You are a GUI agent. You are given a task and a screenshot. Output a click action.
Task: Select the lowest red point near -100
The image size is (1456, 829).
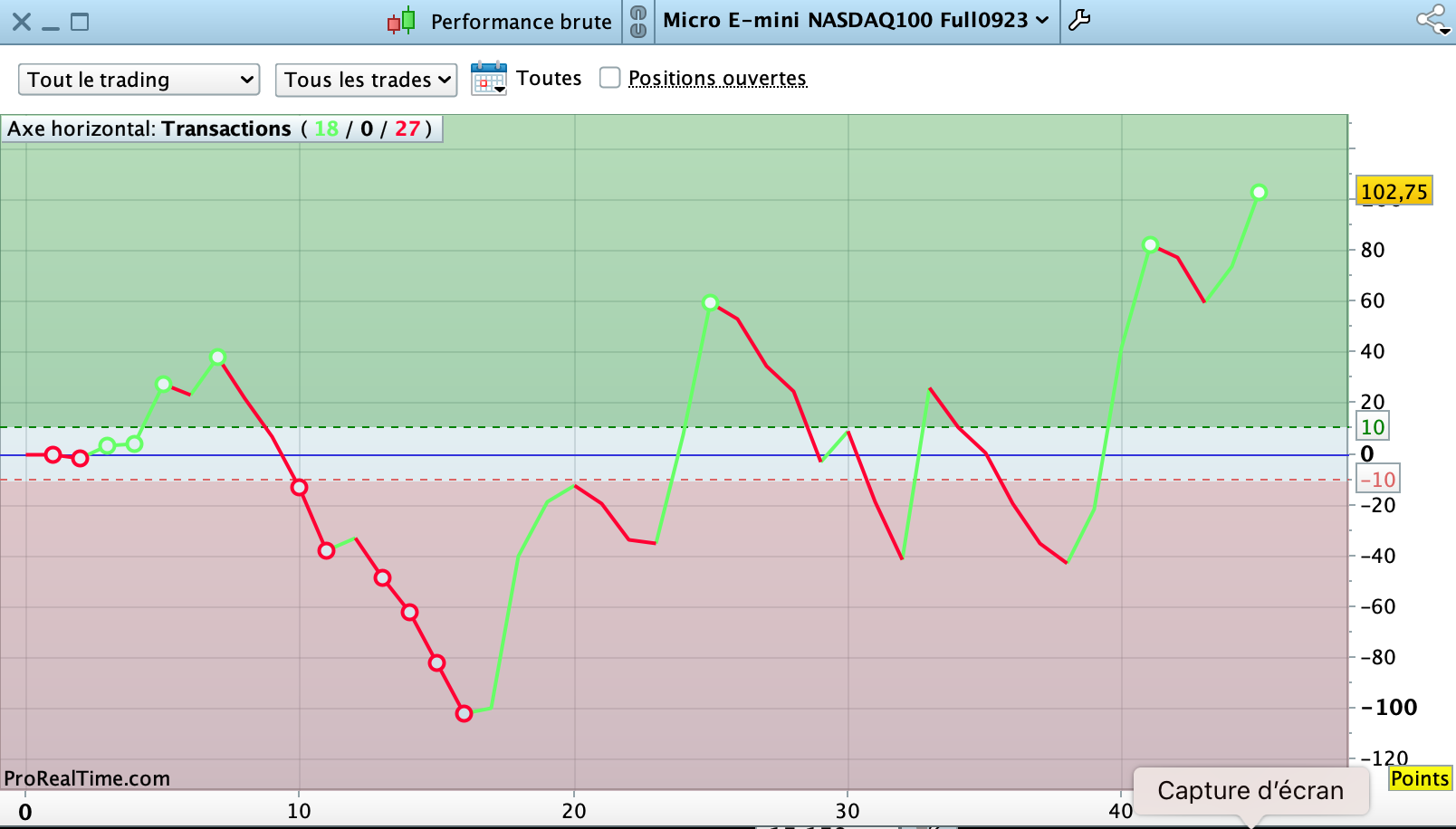pos(465,714)
